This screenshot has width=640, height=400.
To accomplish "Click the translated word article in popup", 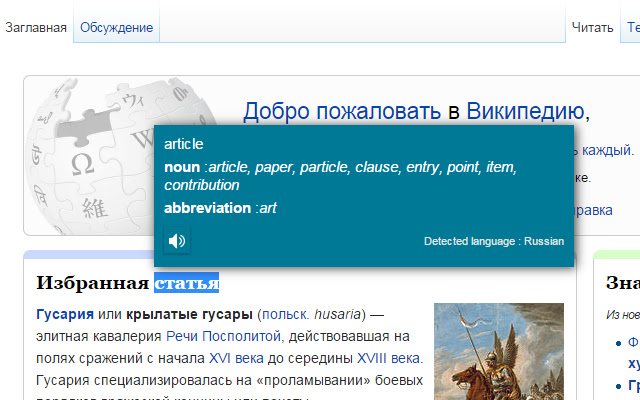I will (x=184, y=144).
